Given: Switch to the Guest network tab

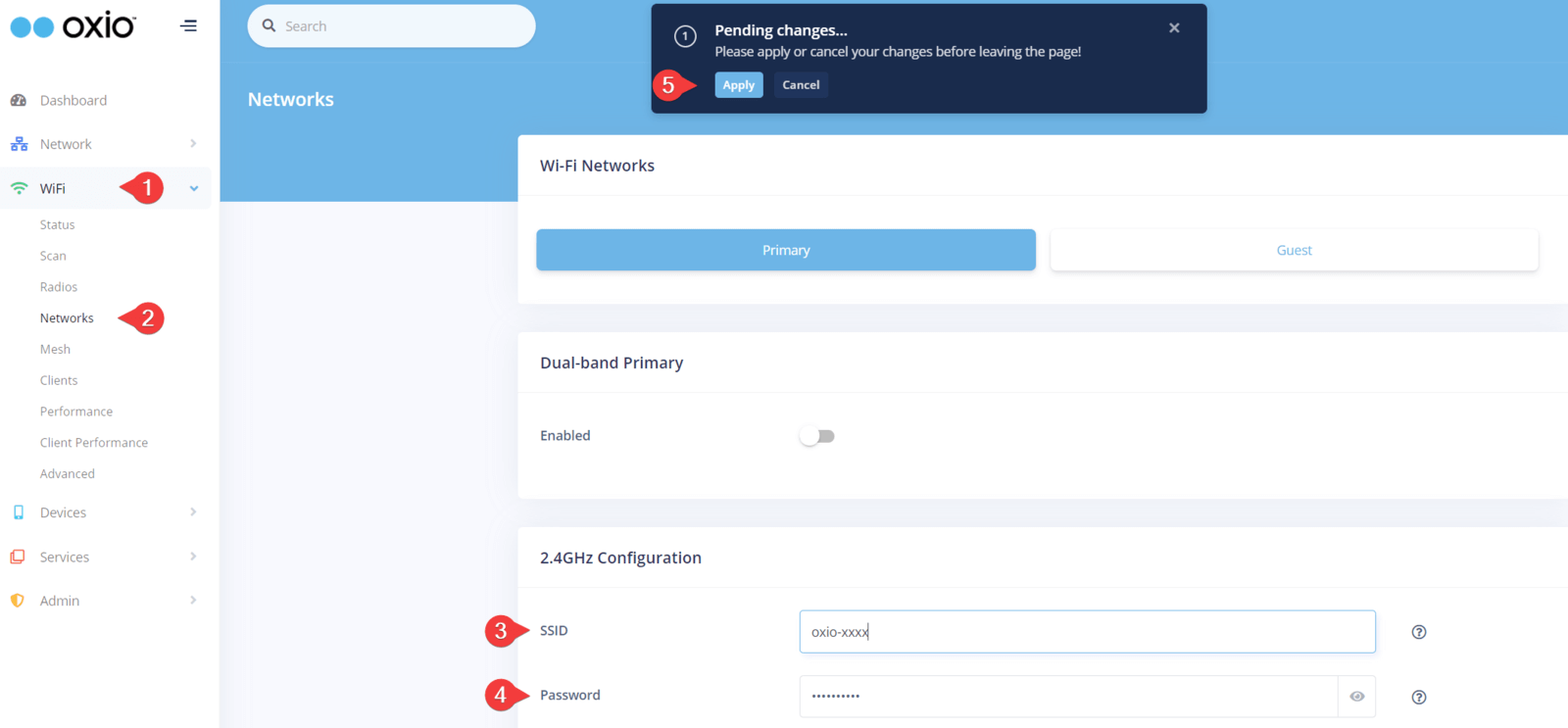Looking at the screenshot, I should coord(1294,250).
